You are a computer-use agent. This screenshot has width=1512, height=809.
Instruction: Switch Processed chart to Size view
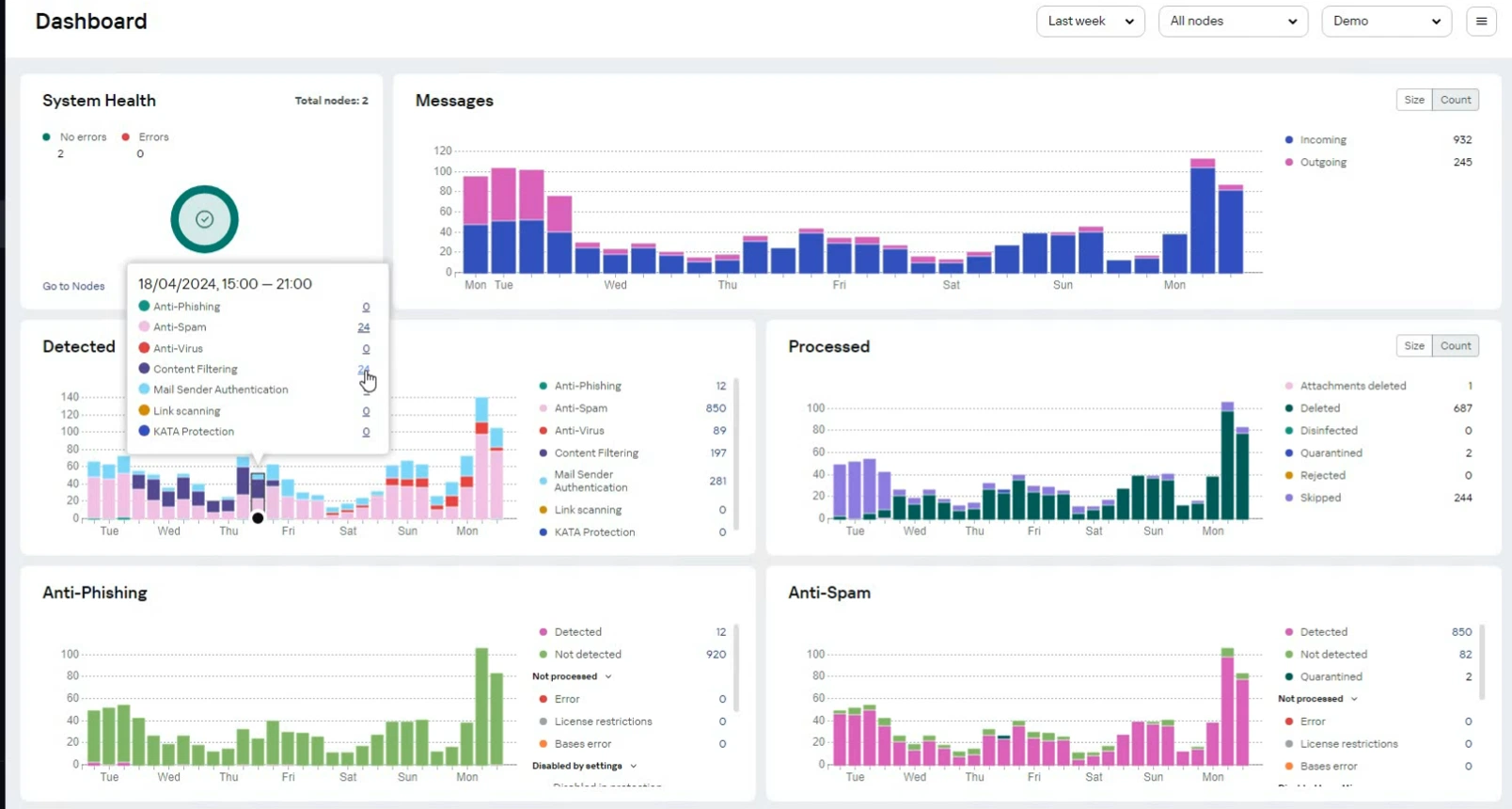tap(1413, 346)
